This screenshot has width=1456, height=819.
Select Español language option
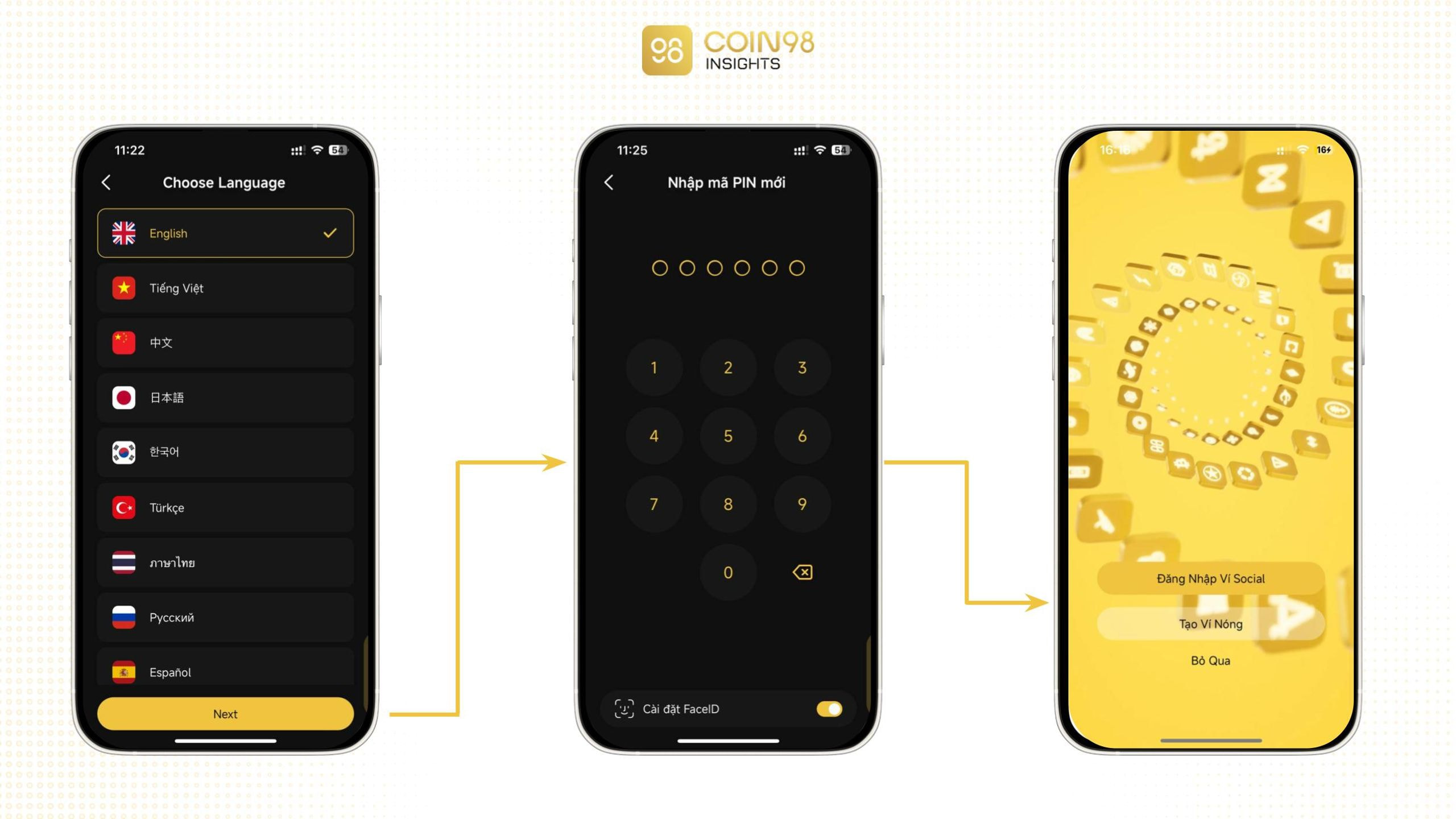pos(225,672)
